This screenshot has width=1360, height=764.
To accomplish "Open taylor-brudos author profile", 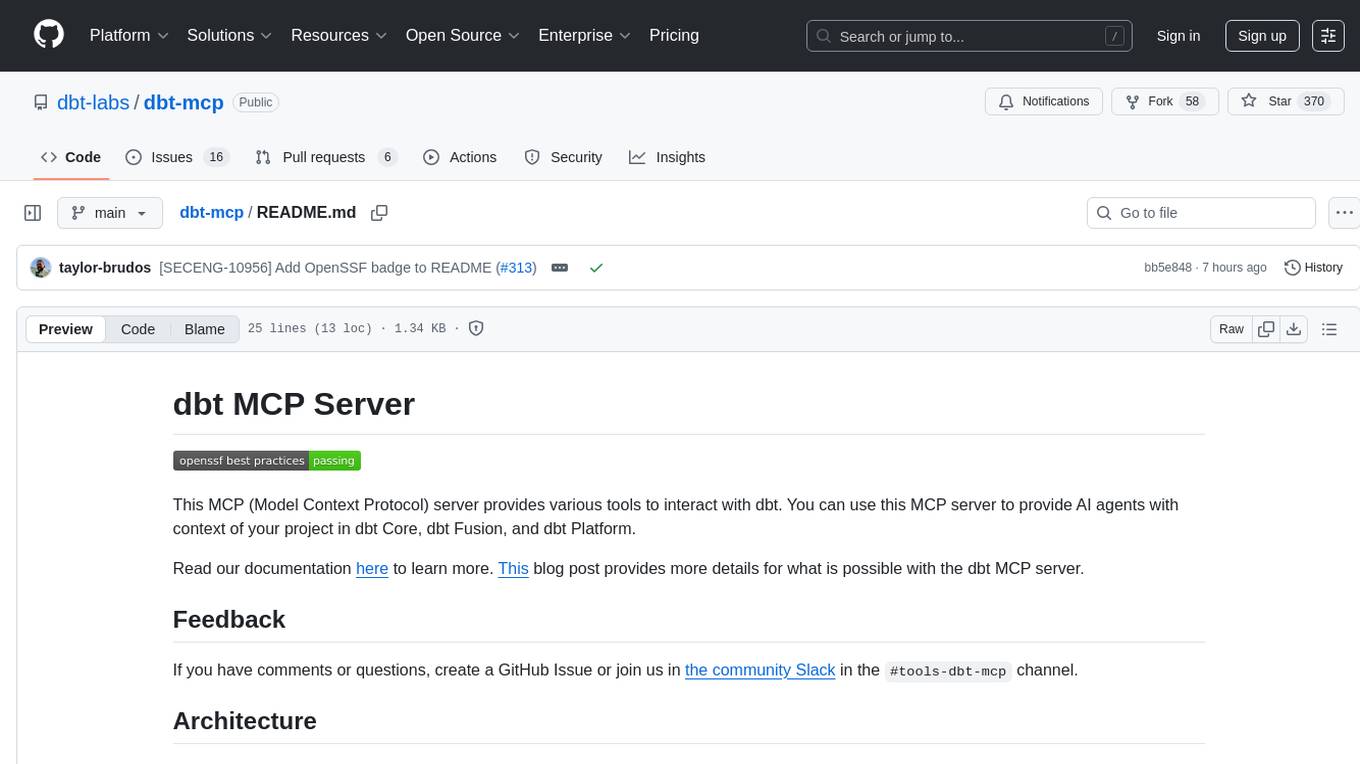I will (x=105, y=267).
